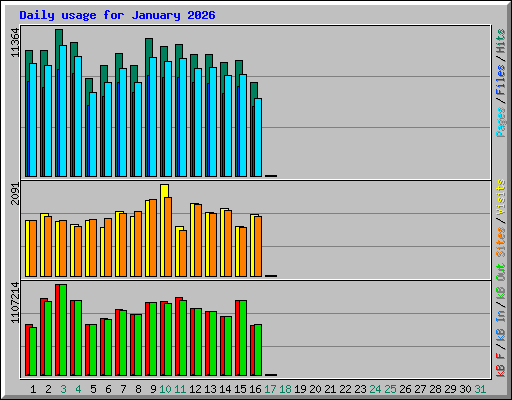Click day 7 on the x-axis
512x400 pixels.
tap(123, 389)
